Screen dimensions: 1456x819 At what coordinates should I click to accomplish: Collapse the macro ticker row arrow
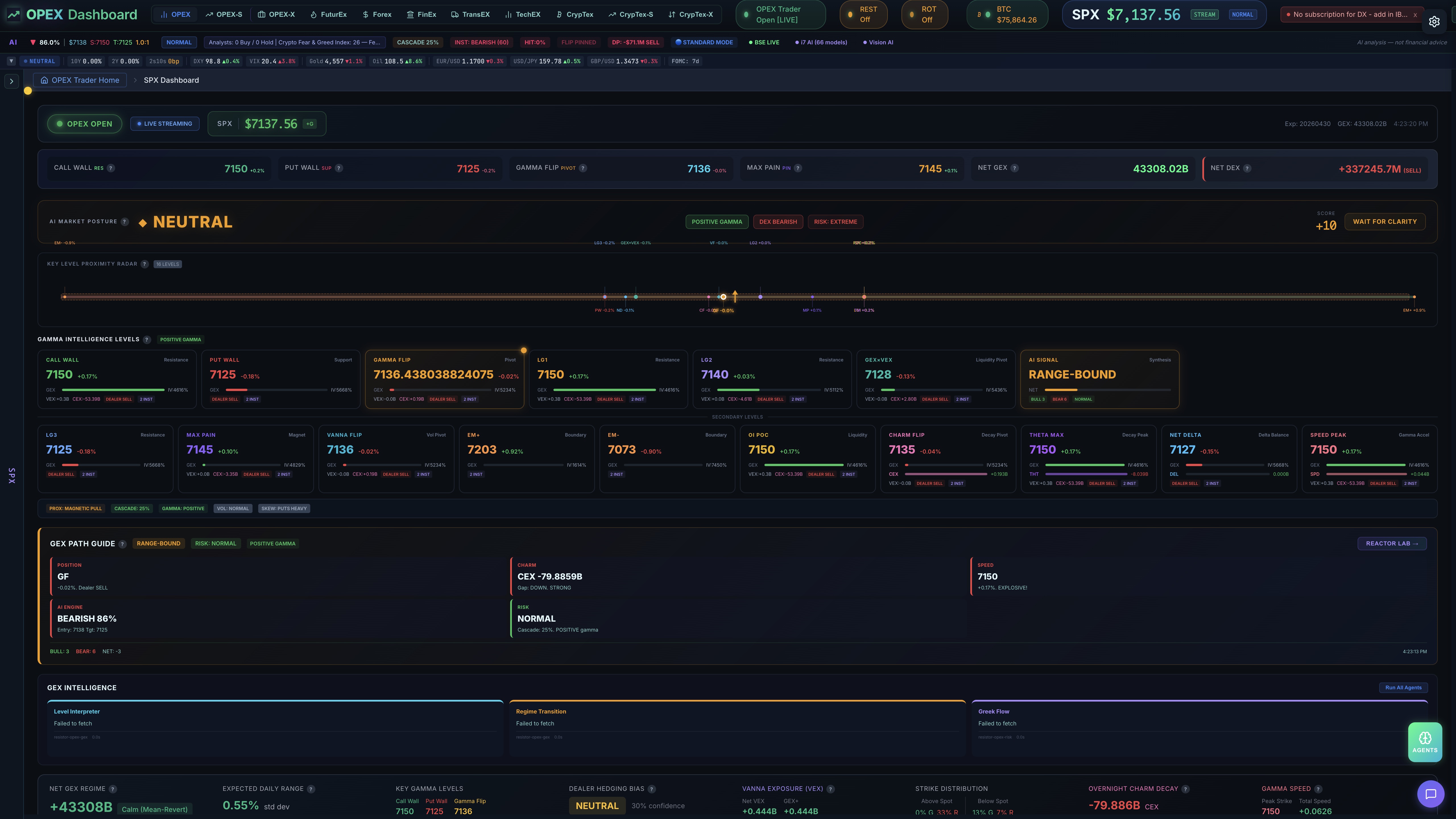pos(11,61)
